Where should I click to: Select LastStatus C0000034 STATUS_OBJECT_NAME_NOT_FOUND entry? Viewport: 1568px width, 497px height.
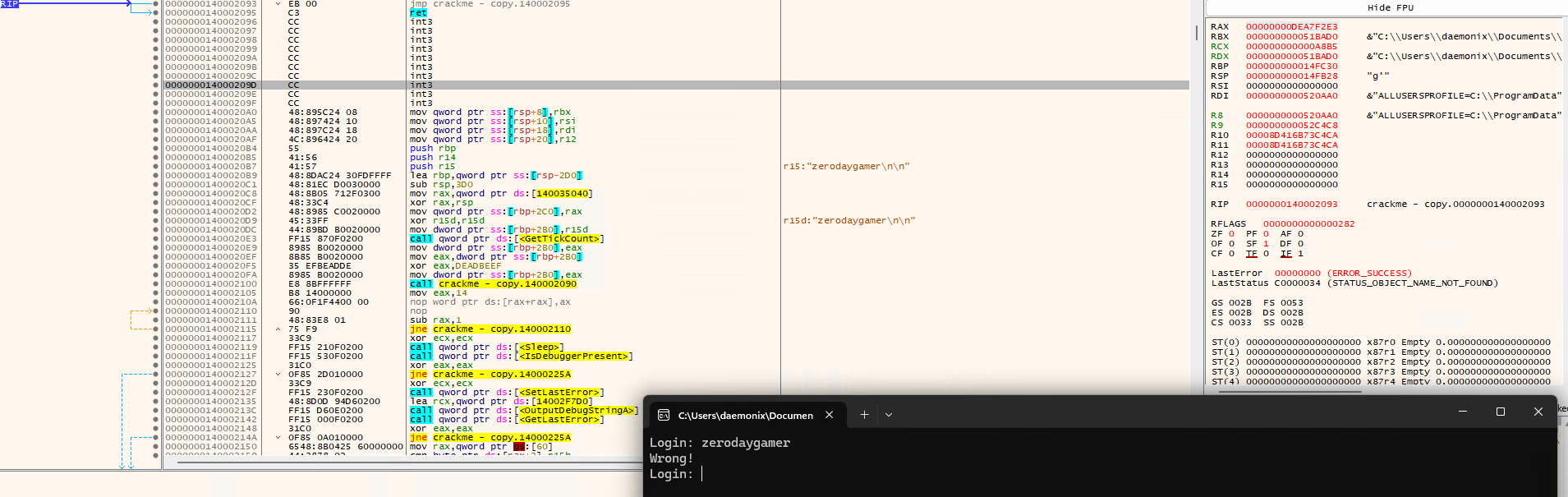click(x=1354, y=283)
